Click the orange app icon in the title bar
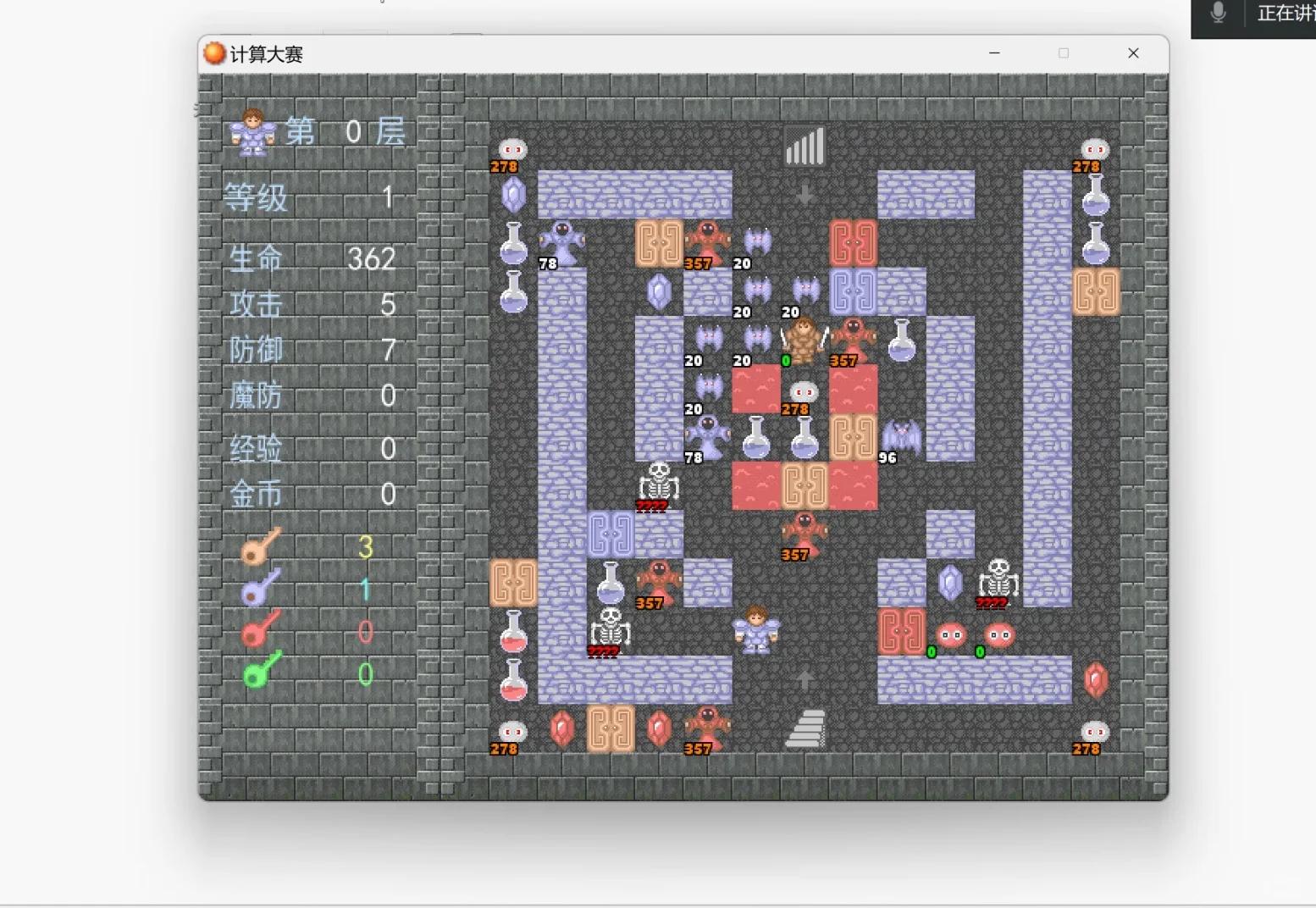 214,53
